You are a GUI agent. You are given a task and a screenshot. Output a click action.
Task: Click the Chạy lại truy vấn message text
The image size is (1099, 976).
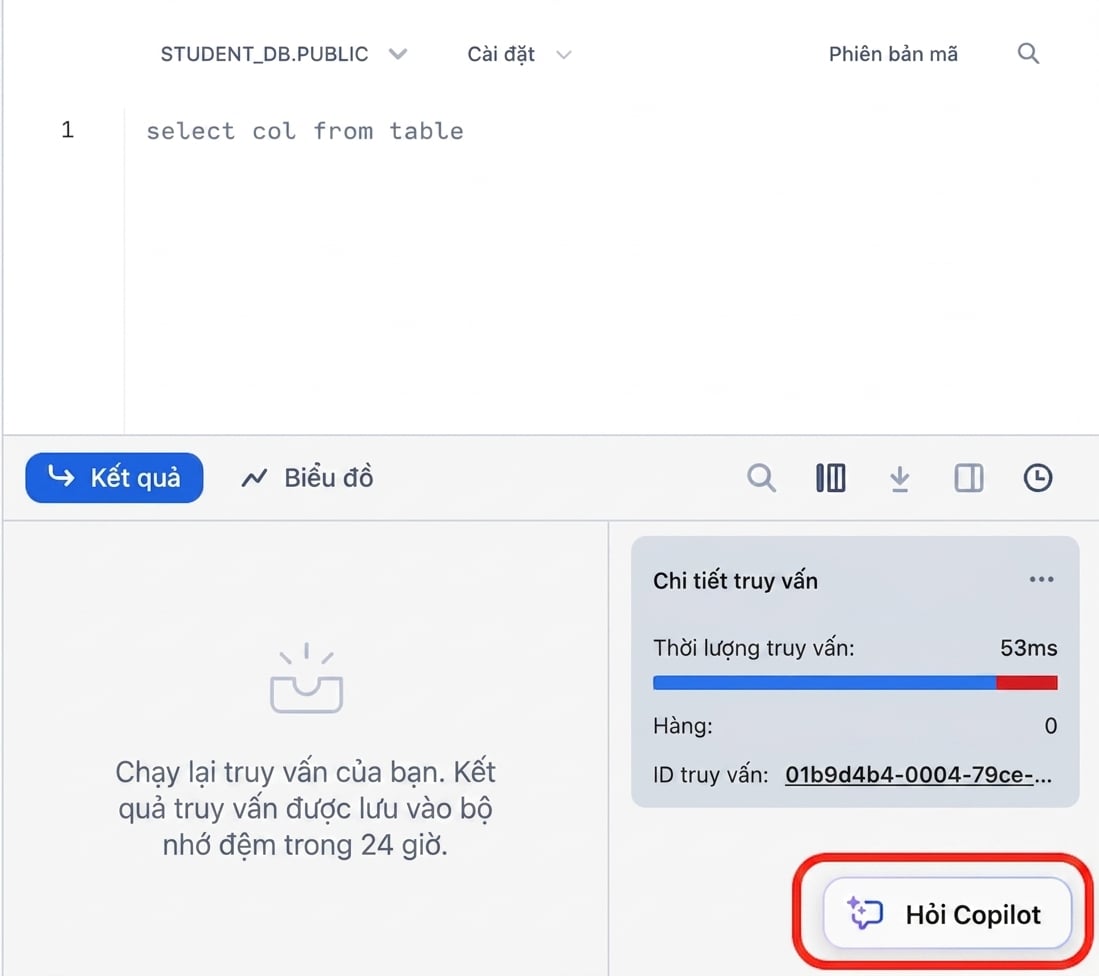pos(306,809)
